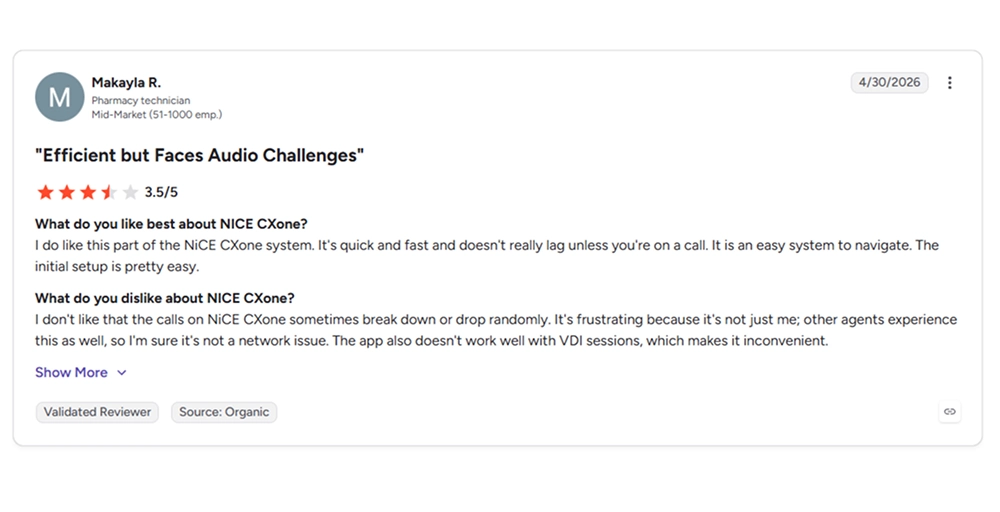Click the 4/30/2026 date label
The width and height of the screenshot is (1000, 512).
tap(890, 82)
